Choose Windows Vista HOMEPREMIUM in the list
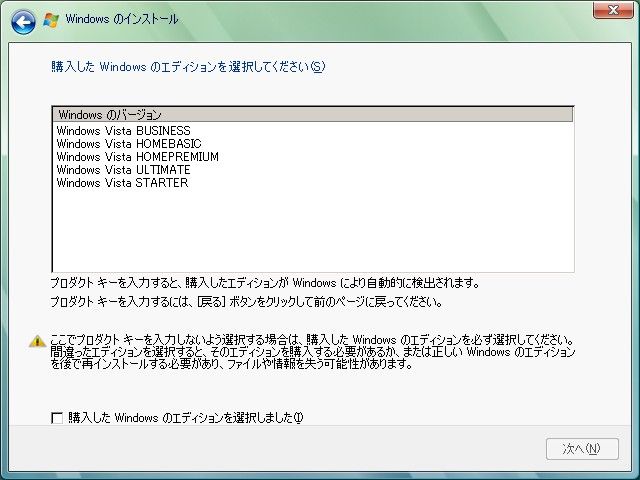 pyautogui.click(x=137, y=157)
